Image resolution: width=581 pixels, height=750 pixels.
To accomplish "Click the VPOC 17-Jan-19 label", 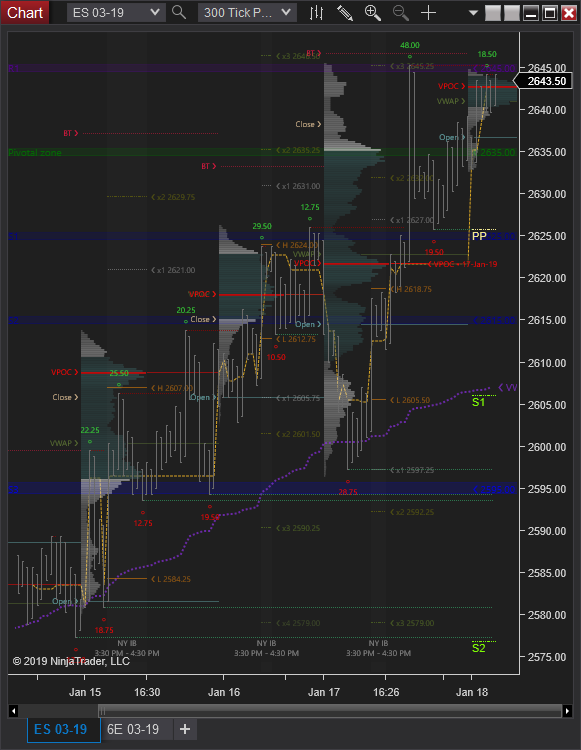I will coord(462,264).
